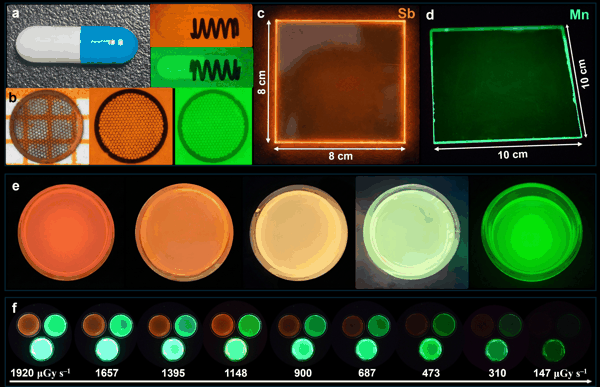Click the '147 µGy s⁻¹' dose label

560,373
